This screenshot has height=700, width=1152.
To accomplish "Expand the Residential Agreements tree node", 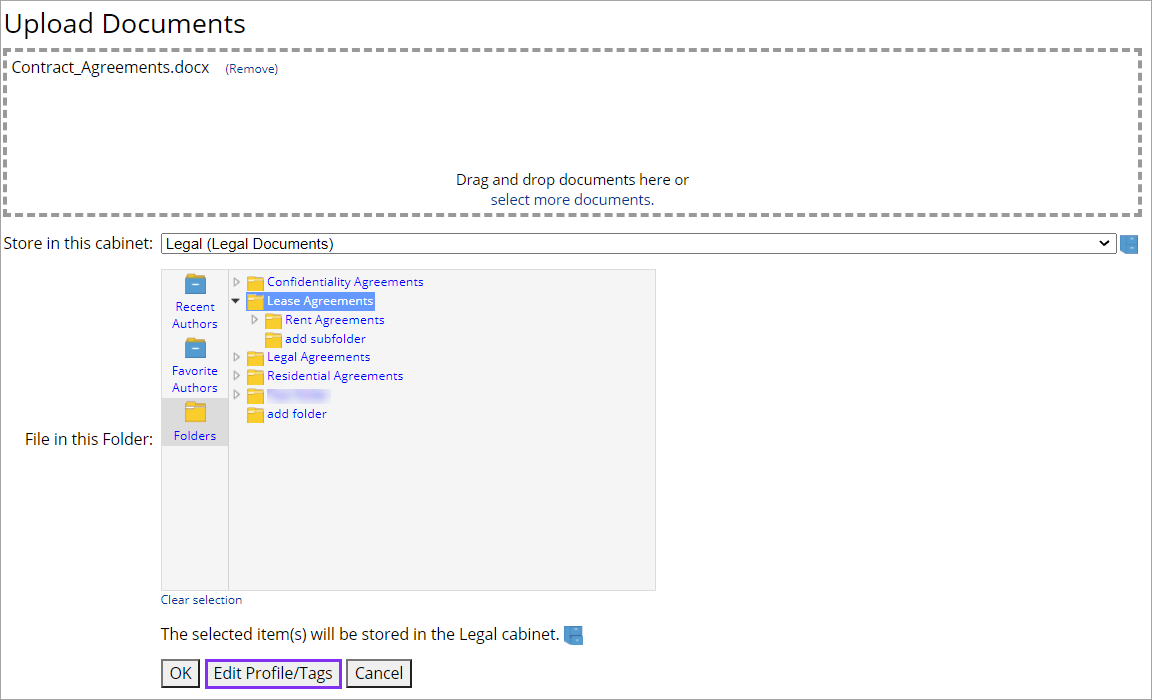I will click(236, 375).
